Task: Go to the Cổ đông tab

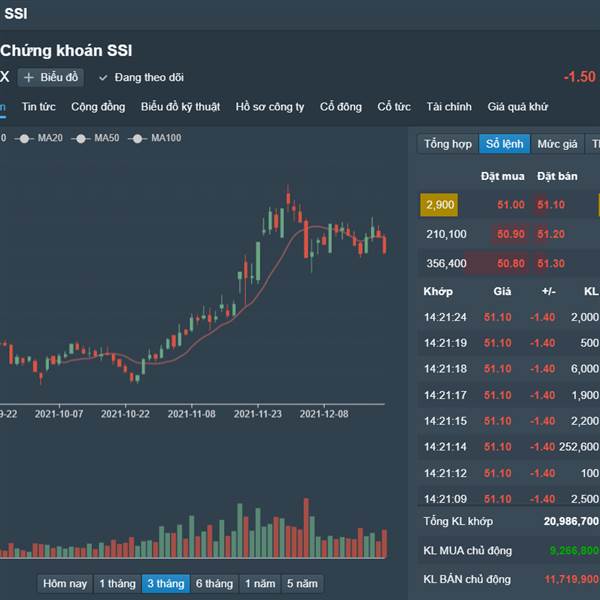Action: click(x=341, y=107)
